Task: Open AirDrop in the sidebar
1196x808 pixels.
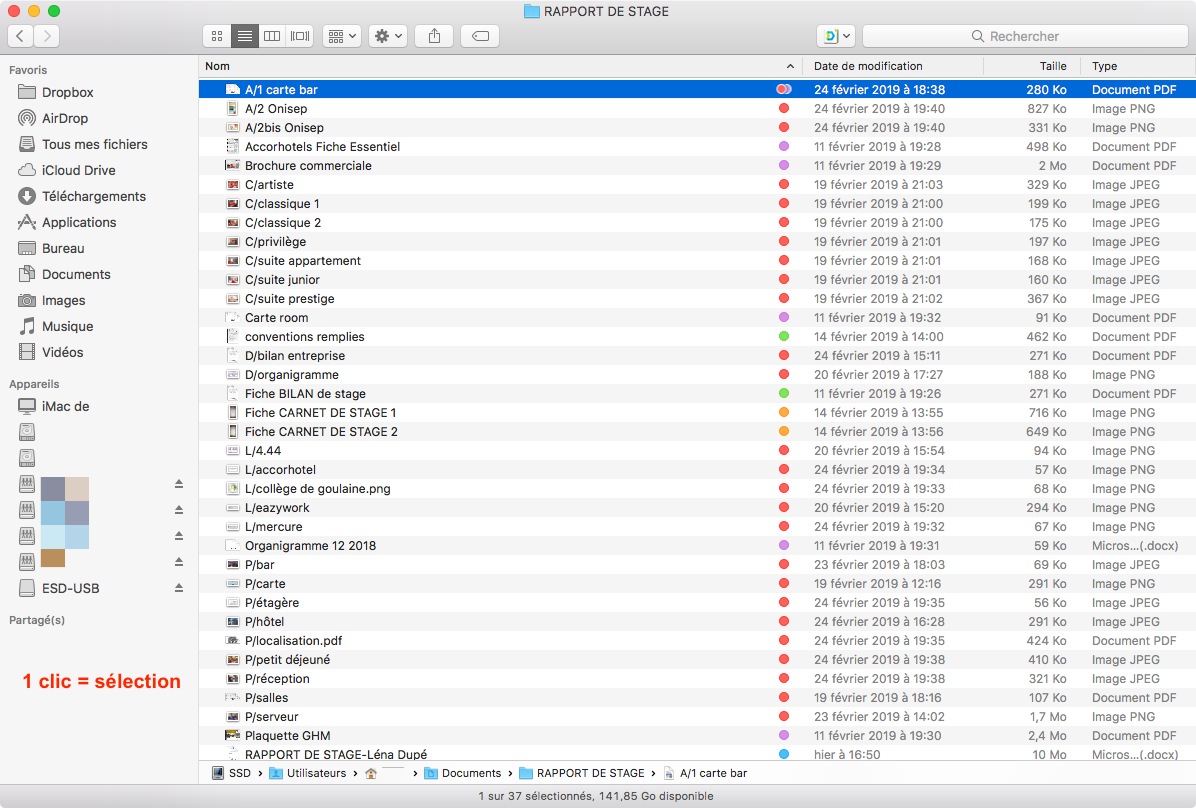Action: [64, 118]
